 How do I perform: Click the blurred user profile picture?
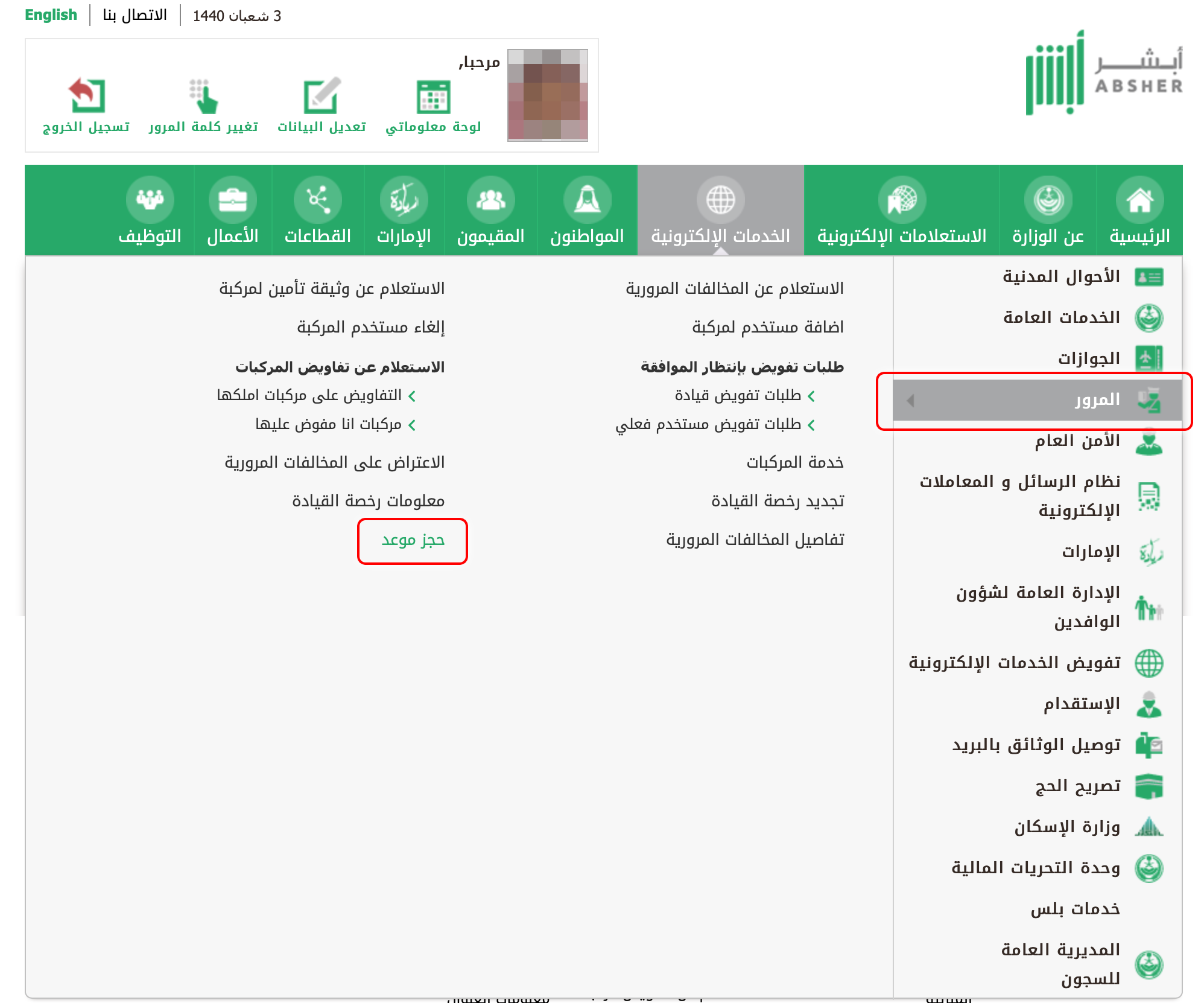coord(547,95)
